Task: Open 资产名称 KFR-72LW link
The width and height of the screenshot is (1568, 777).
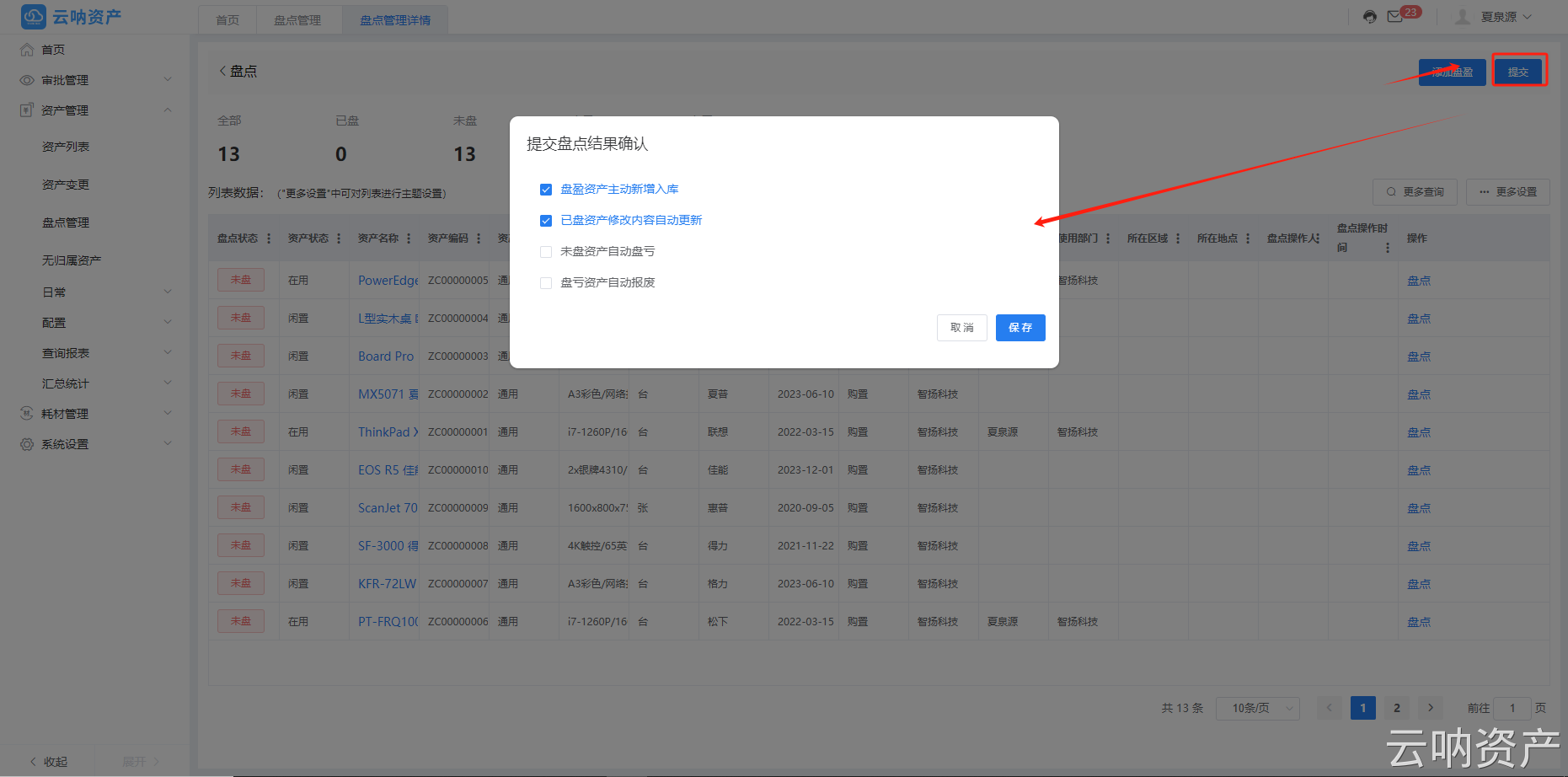Action: tap(387, 584)
